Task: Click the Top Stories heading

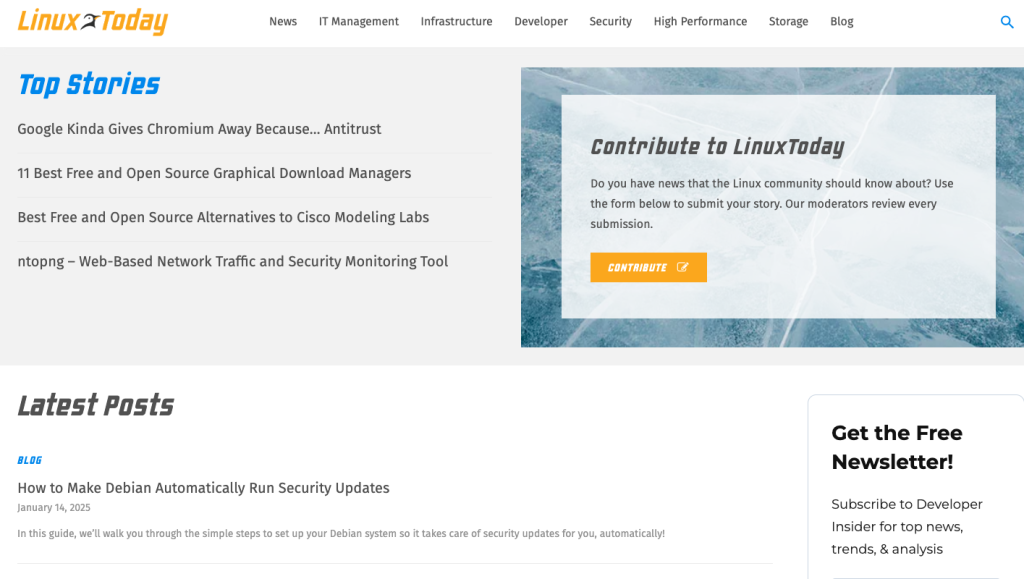Action: pyautogui.click(x=89, y=85)
